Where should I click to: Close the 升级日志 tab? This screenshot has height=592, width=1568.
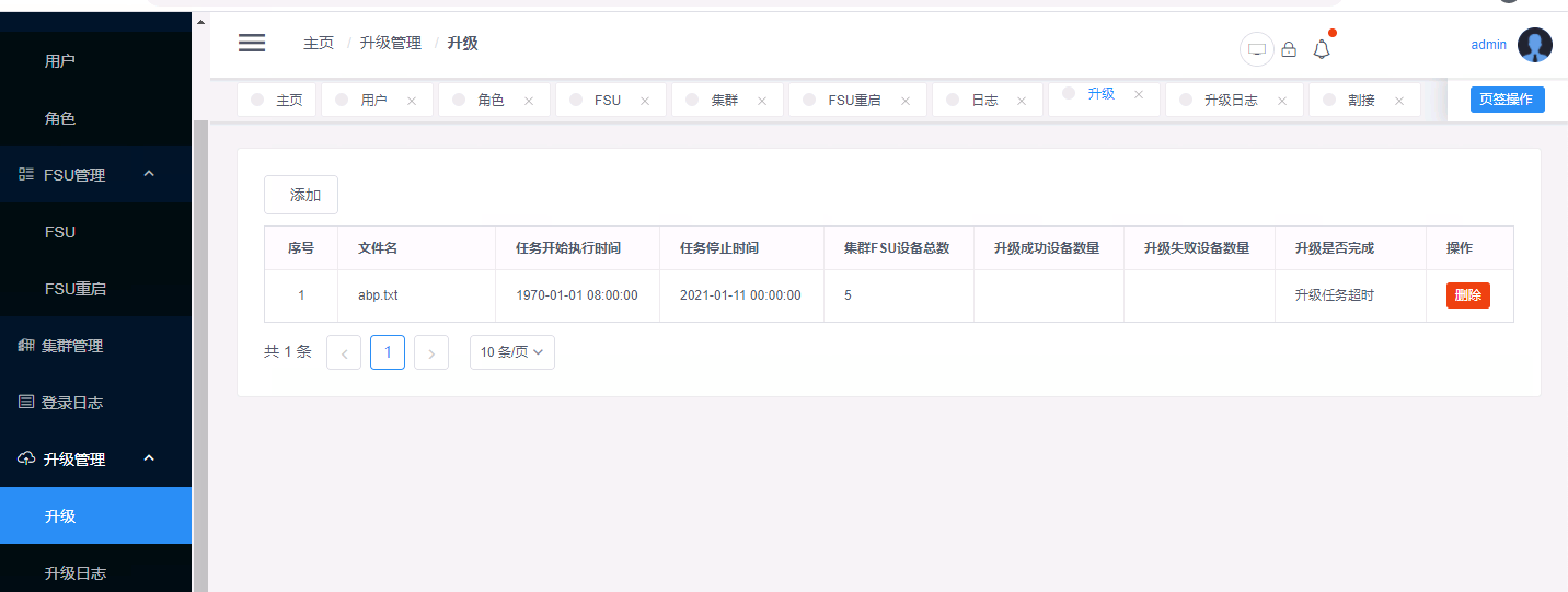click(1282, 101)
